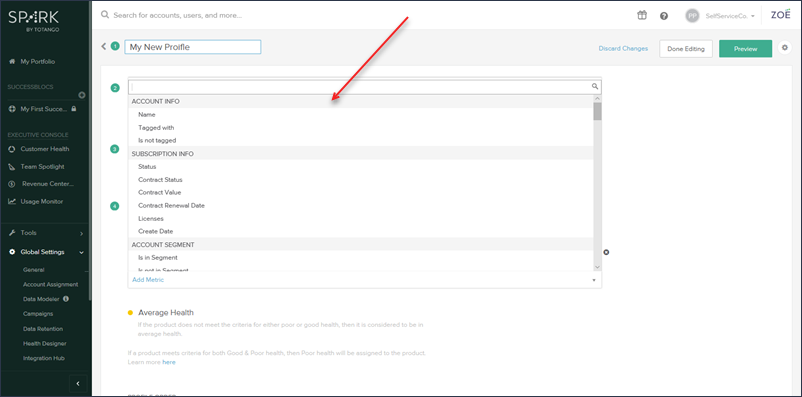Open profile settings gear icon

[785, 48]
